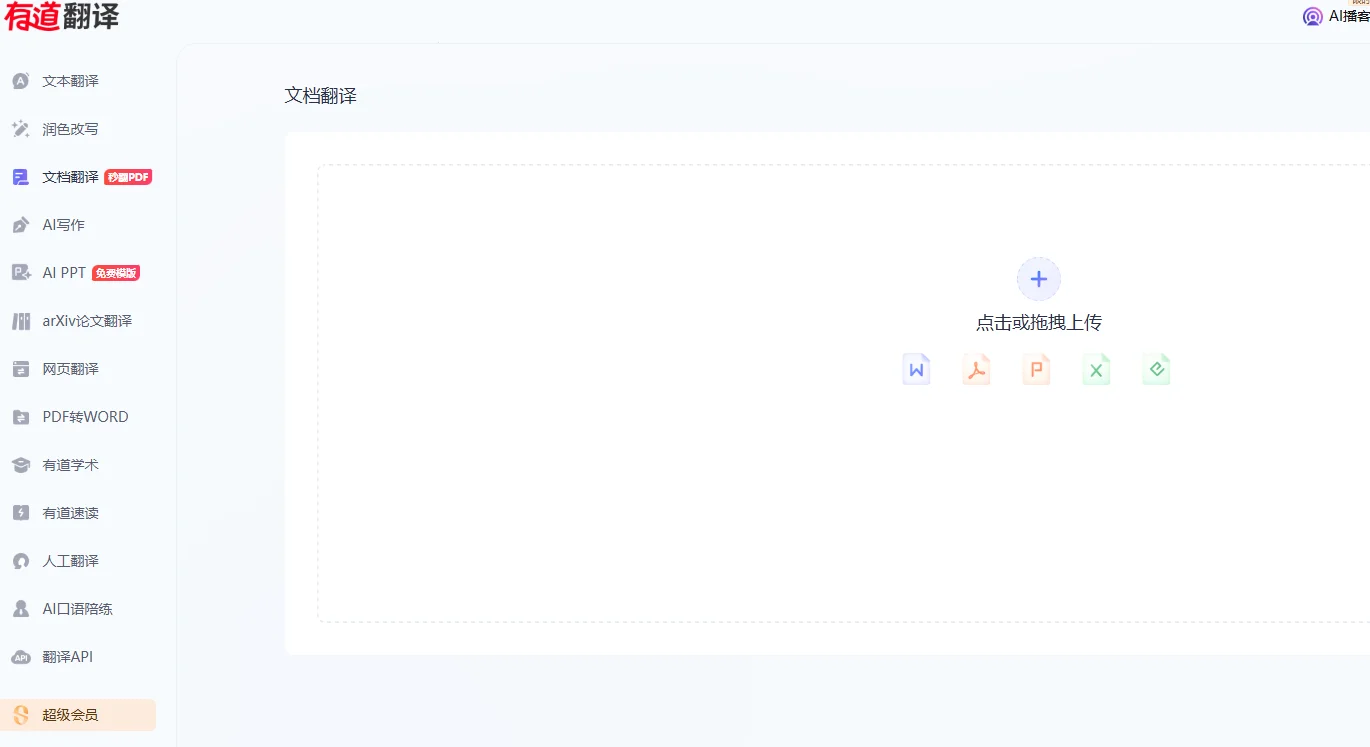1370x747 pixels.
Task: Open the PDF转WORD converter
Action: 87,416
